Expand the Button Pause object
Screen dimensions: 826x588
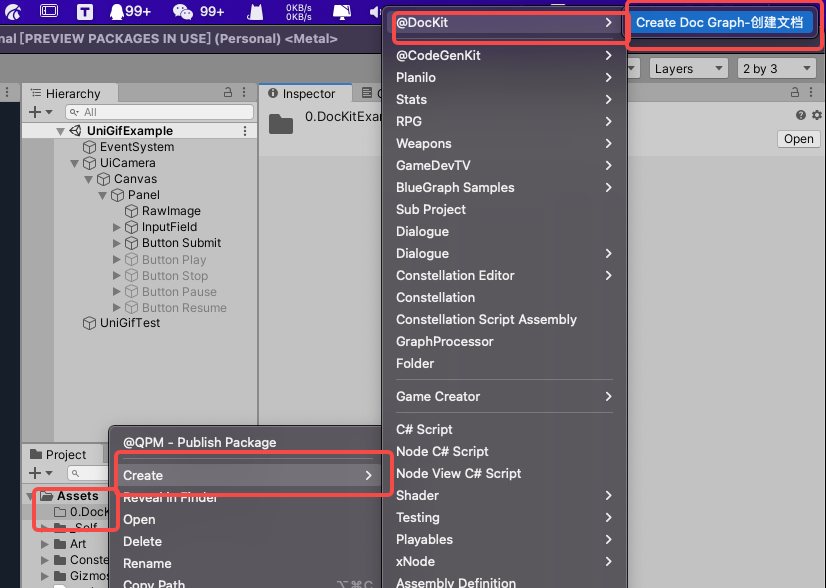(117, 291)
